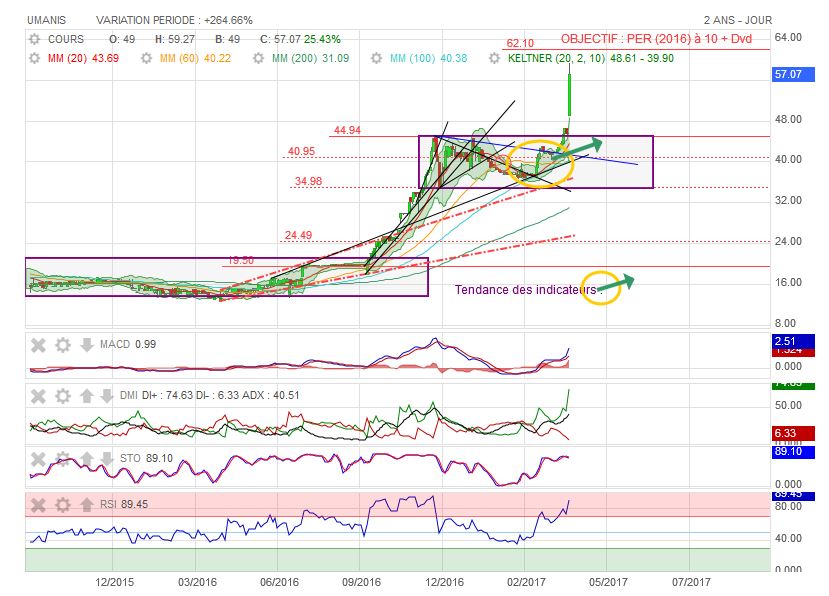Open DMI indicator settings gear
829x596 pixels.
pos(63,396)
